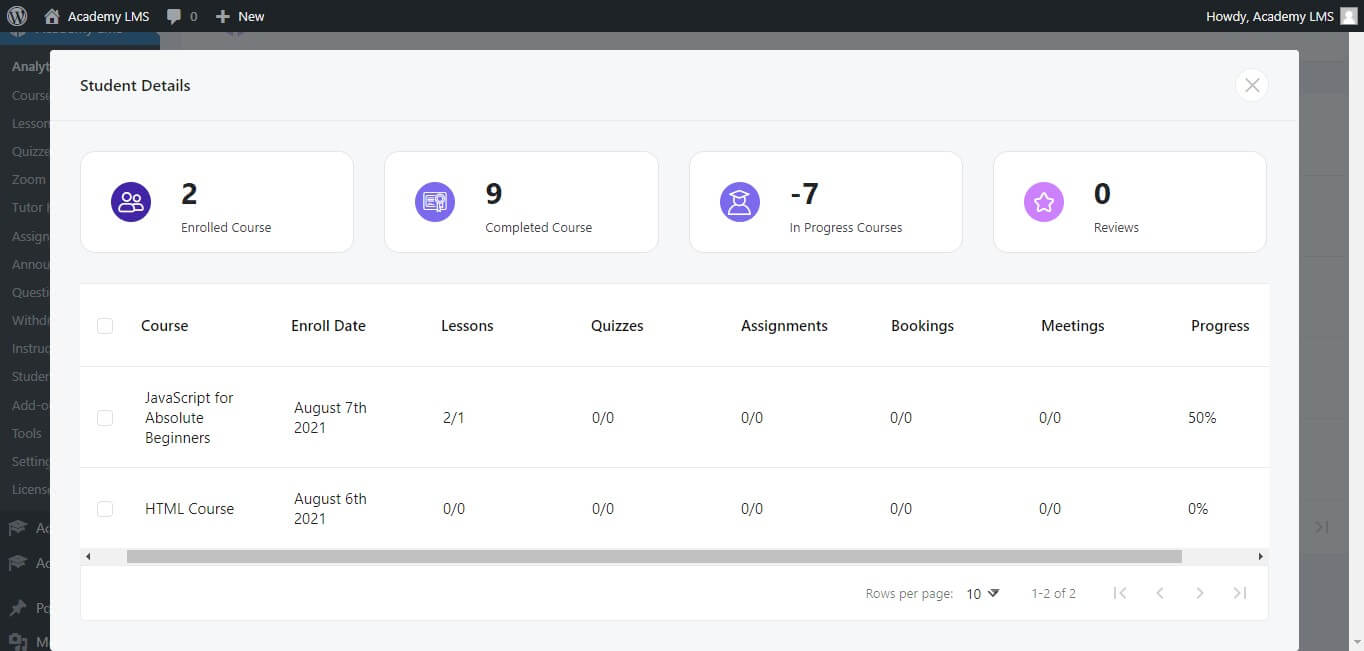Viewport: 1364px width, 651px height.
Task: Click the user avatar near Howdy, Academy LMS
Action: point(1350,15)
